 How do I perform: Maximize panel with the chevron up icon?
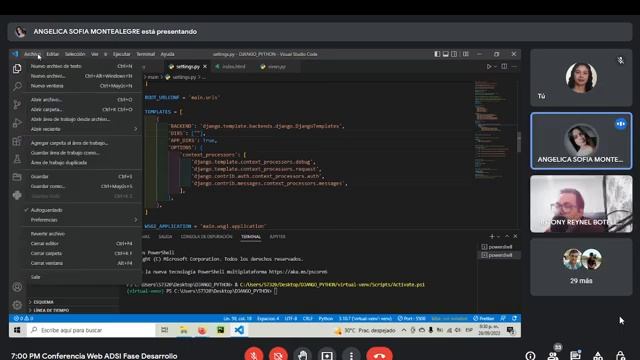(x=507, y=236)
